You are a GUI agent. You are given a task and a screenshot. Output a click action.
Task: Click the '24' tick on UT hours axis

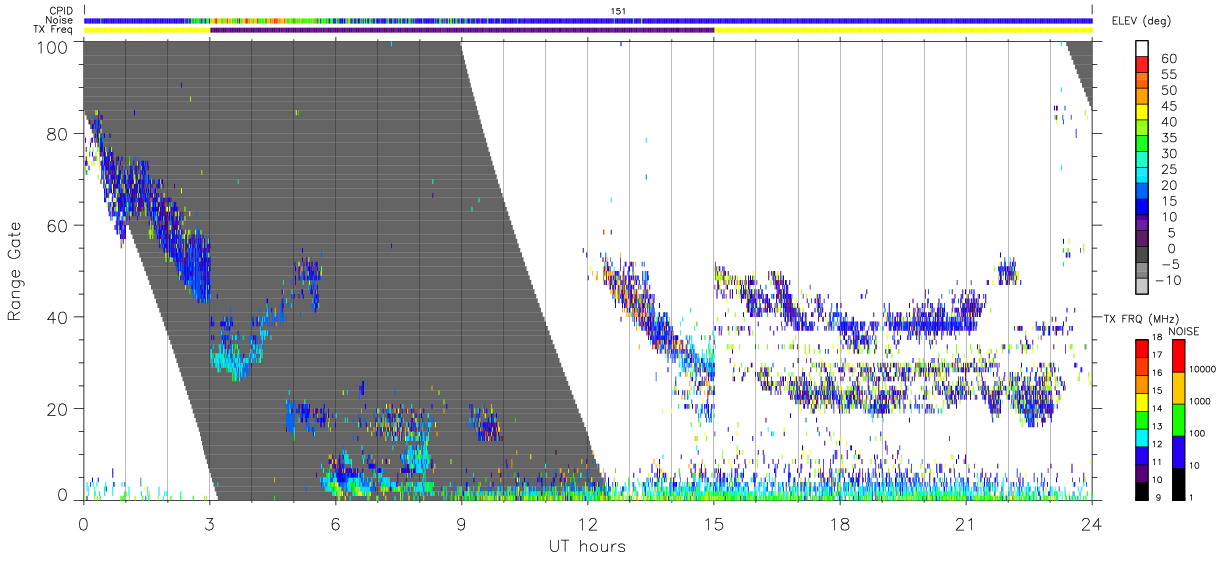tap(1092, 522)
